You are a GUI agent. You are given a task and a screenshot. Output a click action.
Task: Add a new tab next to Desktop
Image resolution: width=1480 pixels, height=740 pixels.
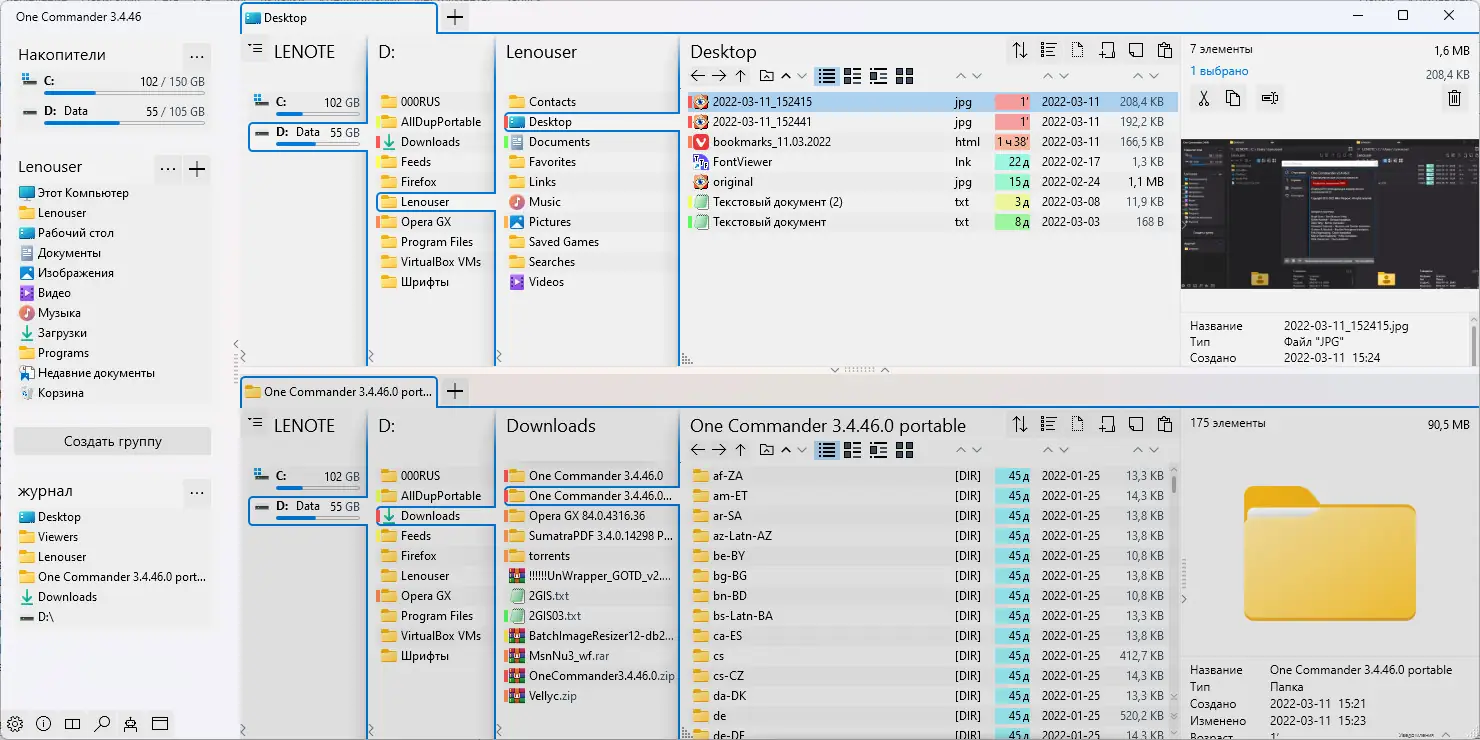pos(455,17)
